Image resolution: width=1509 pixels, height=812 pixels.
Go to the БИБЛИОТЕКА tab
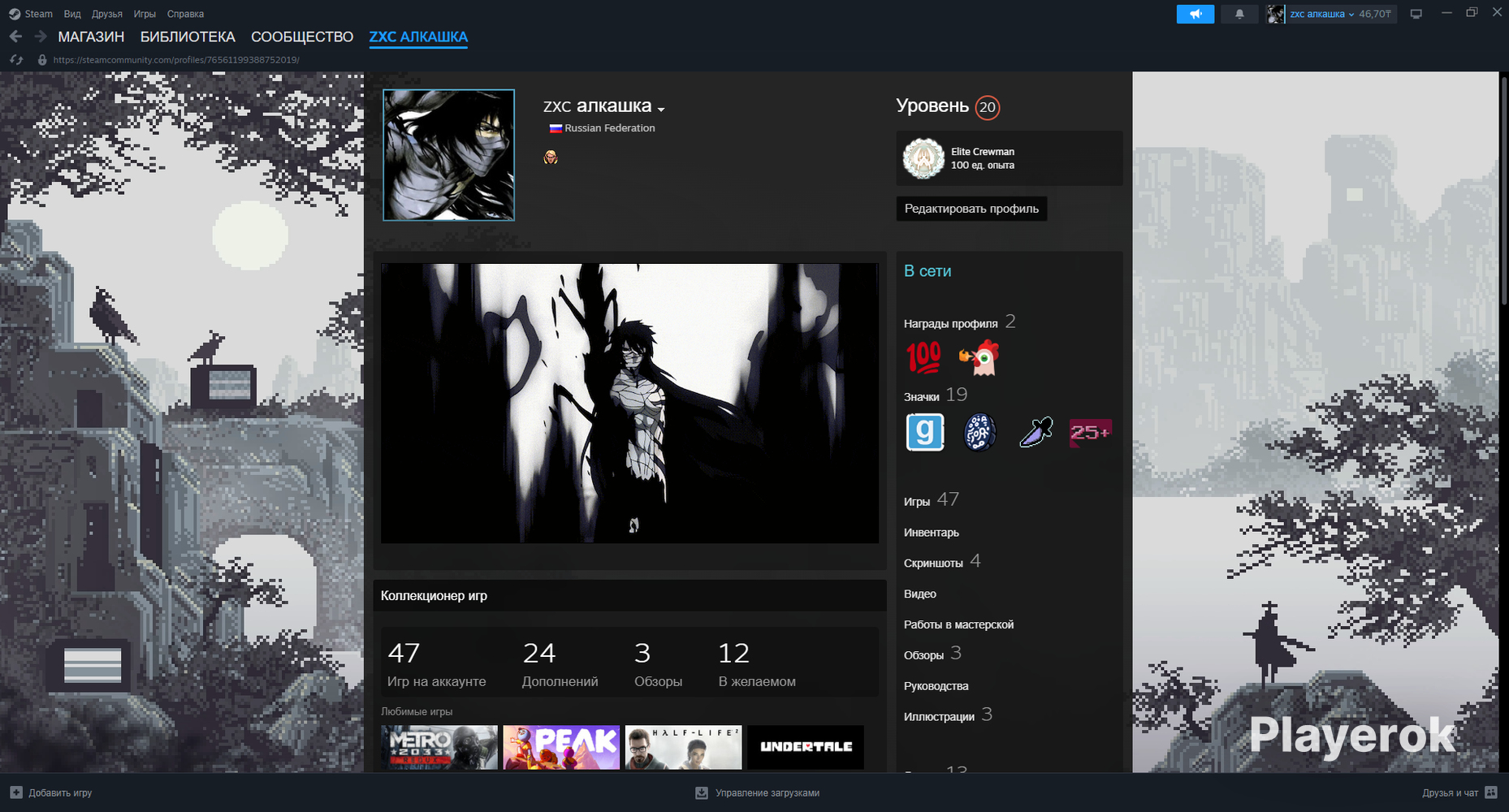point(188,37)
